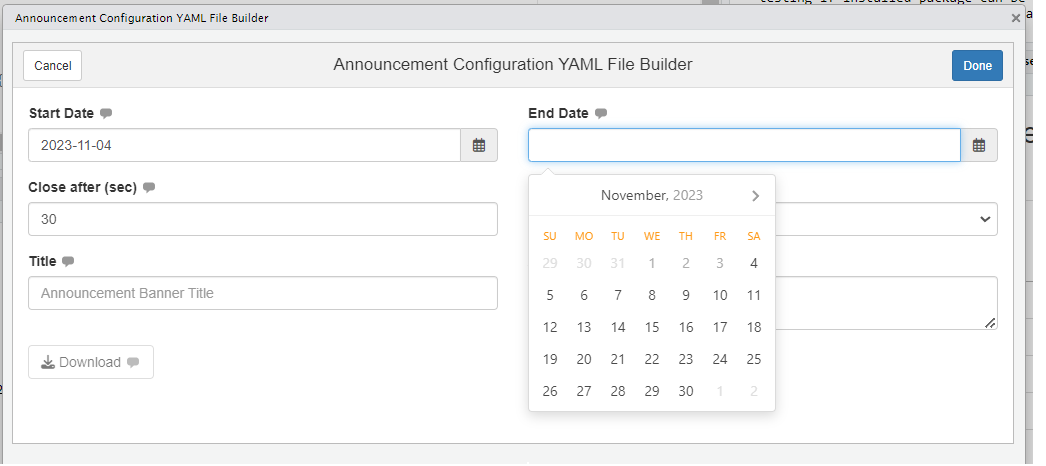The image size is (1046, 466).
Task: Select November 30 in the calendar
Action: (686, 391)
